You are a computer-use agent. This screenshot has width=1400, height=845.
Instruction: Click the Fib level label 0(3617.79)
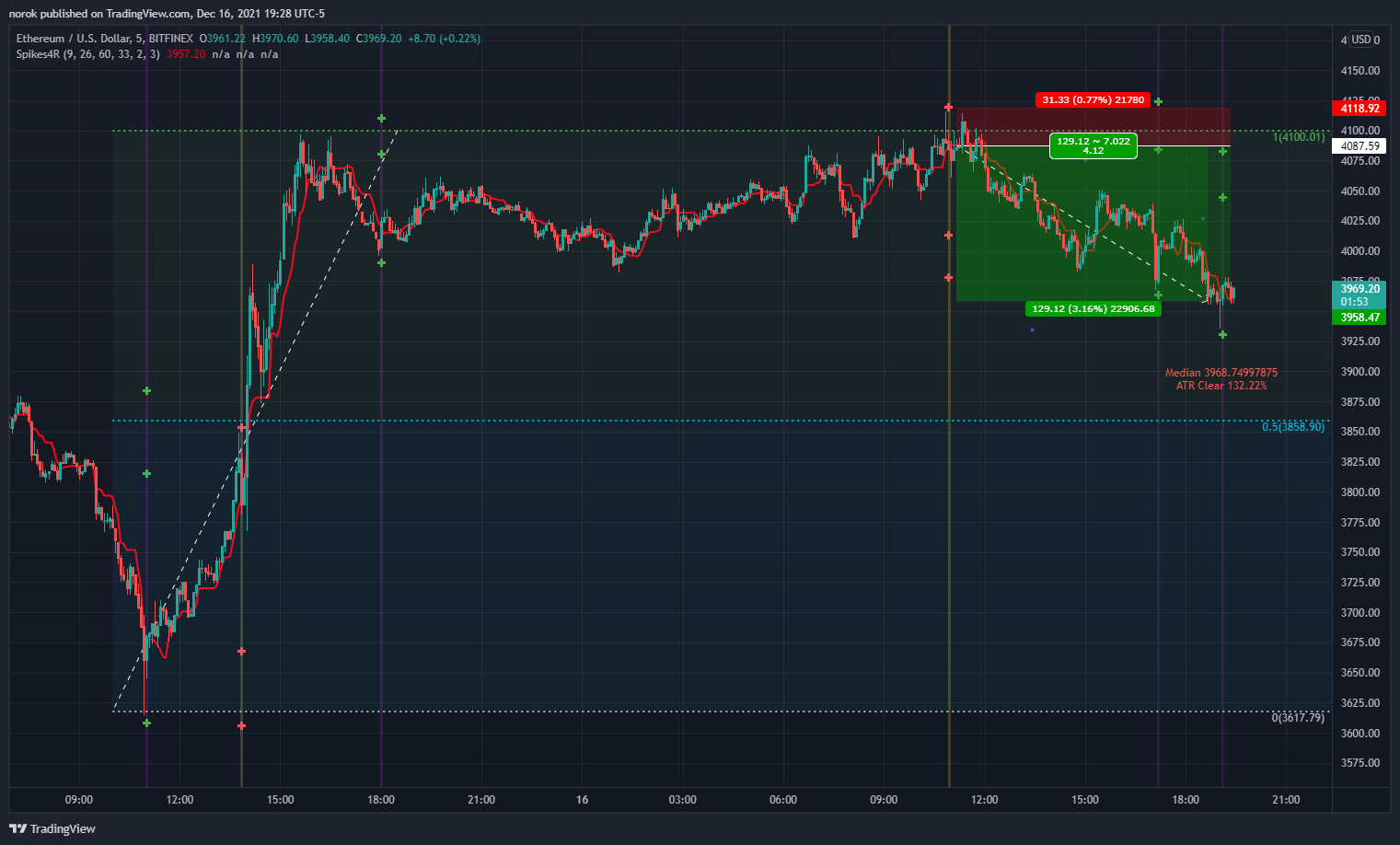coord(1298,717)
